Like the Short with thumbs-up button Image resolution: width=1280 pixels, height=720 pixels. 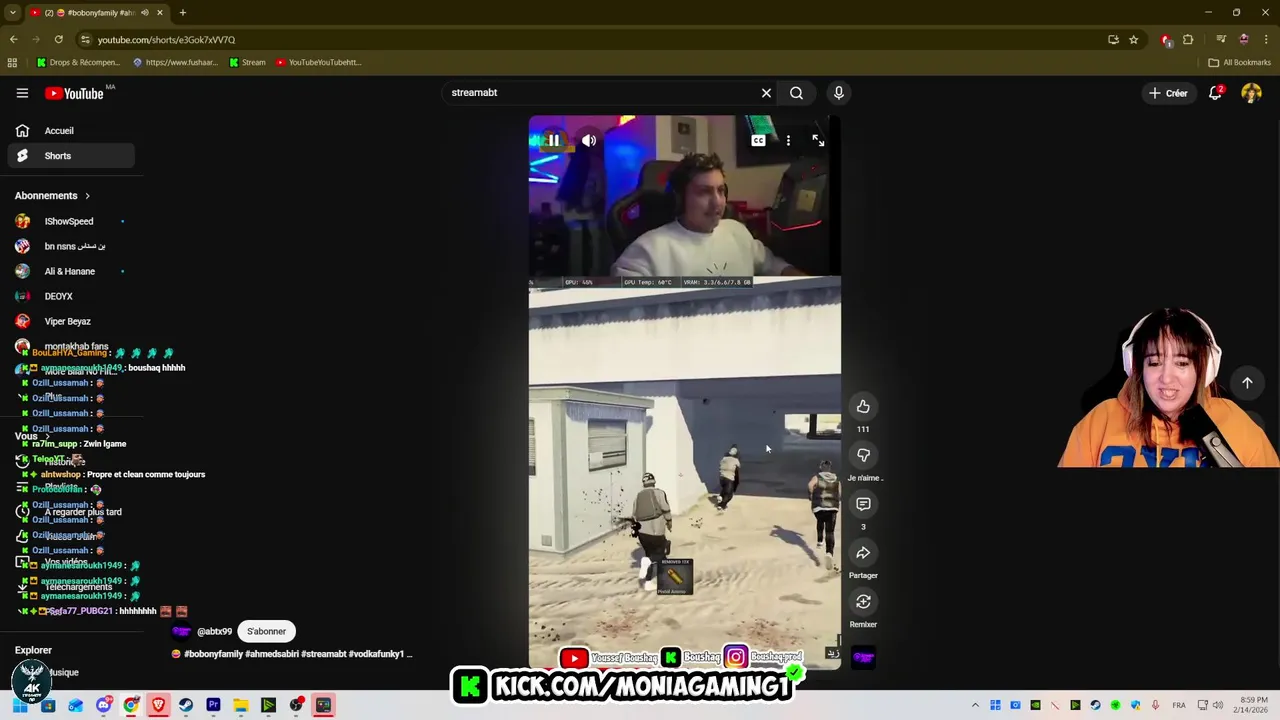click(x=863, y=406)
